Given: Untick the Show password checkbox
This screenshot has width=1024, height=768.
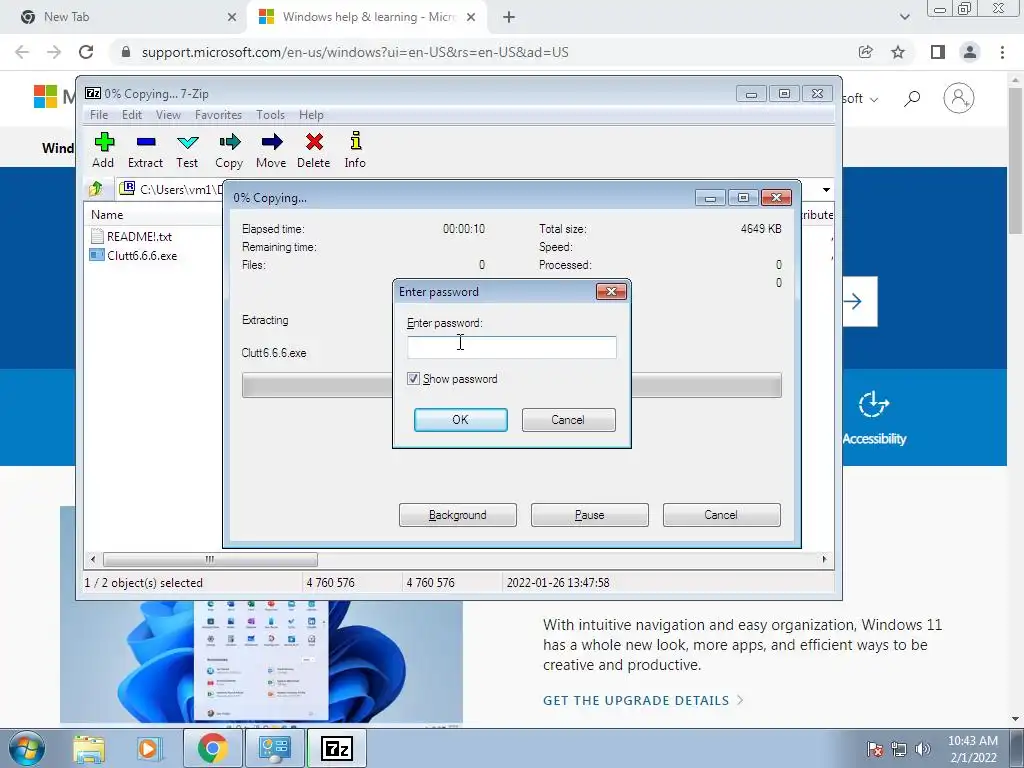Looking at the screenshot, I should pos(413,378).
